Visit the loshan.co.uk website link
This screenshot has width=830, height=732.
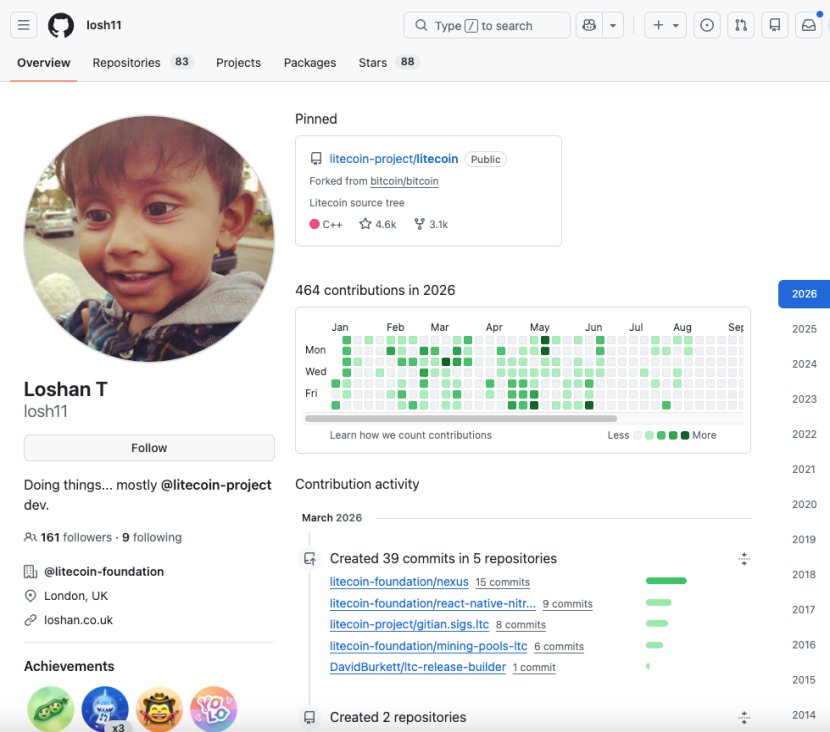tap(78, 620)
